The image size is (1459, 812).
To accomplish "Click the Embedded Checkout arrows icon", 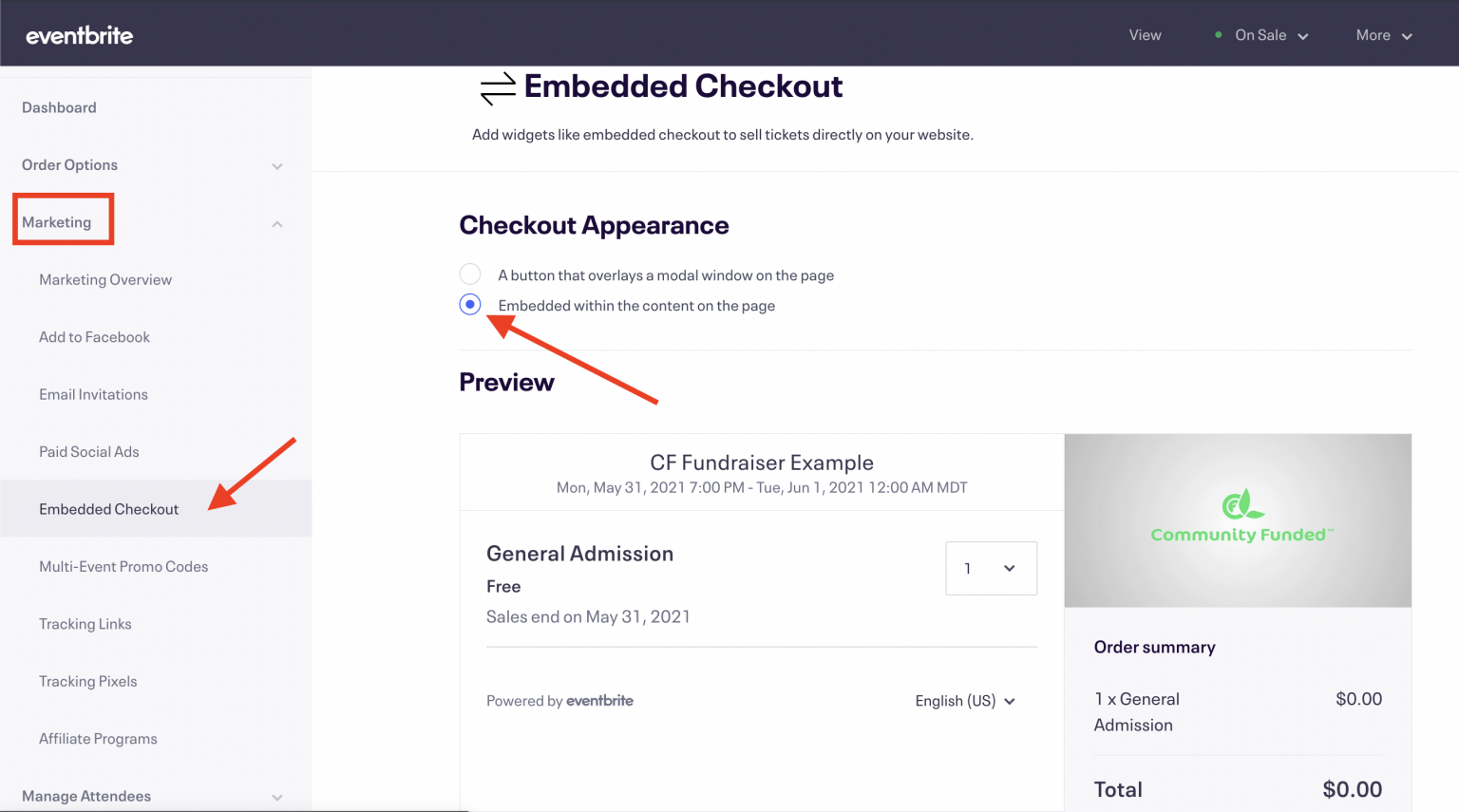I will pyautogui.click(x=497, y=88).
